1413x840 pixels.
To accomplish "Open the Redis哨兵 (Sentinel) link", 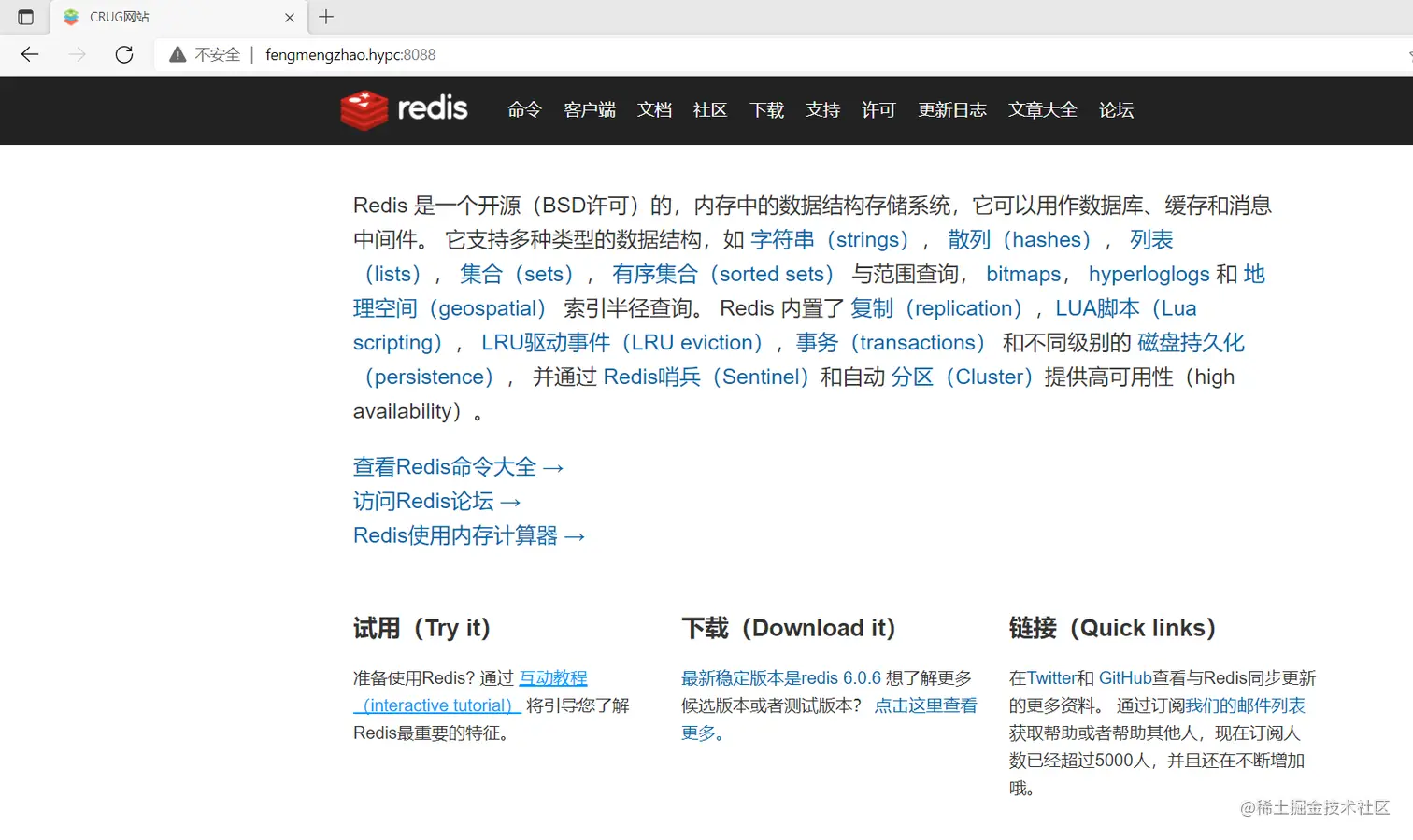I will click(x=706, y=377).
